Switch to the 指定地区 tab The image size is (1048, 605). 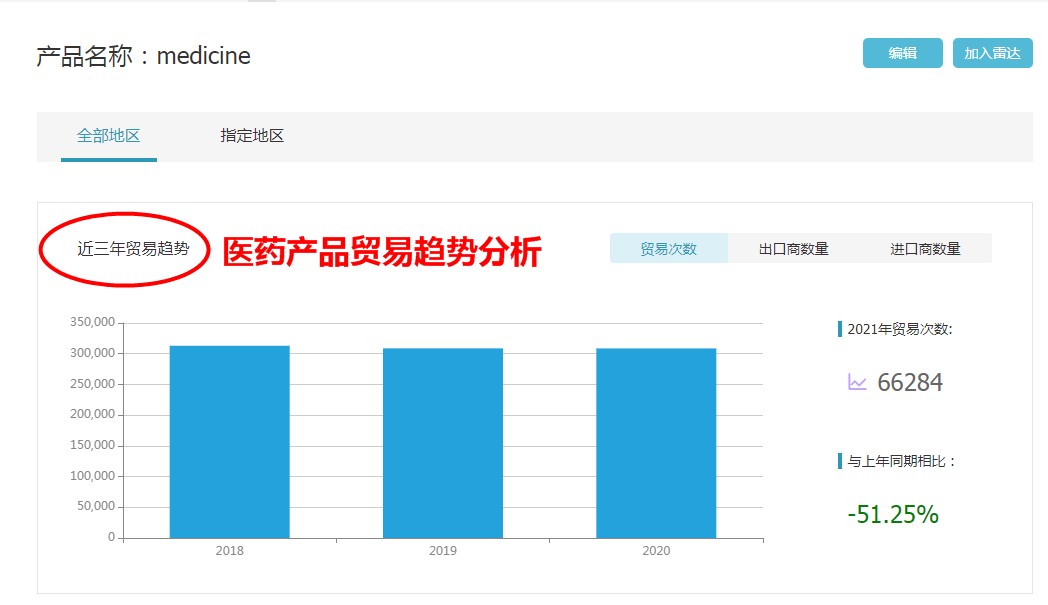click(x=252, y=136)
